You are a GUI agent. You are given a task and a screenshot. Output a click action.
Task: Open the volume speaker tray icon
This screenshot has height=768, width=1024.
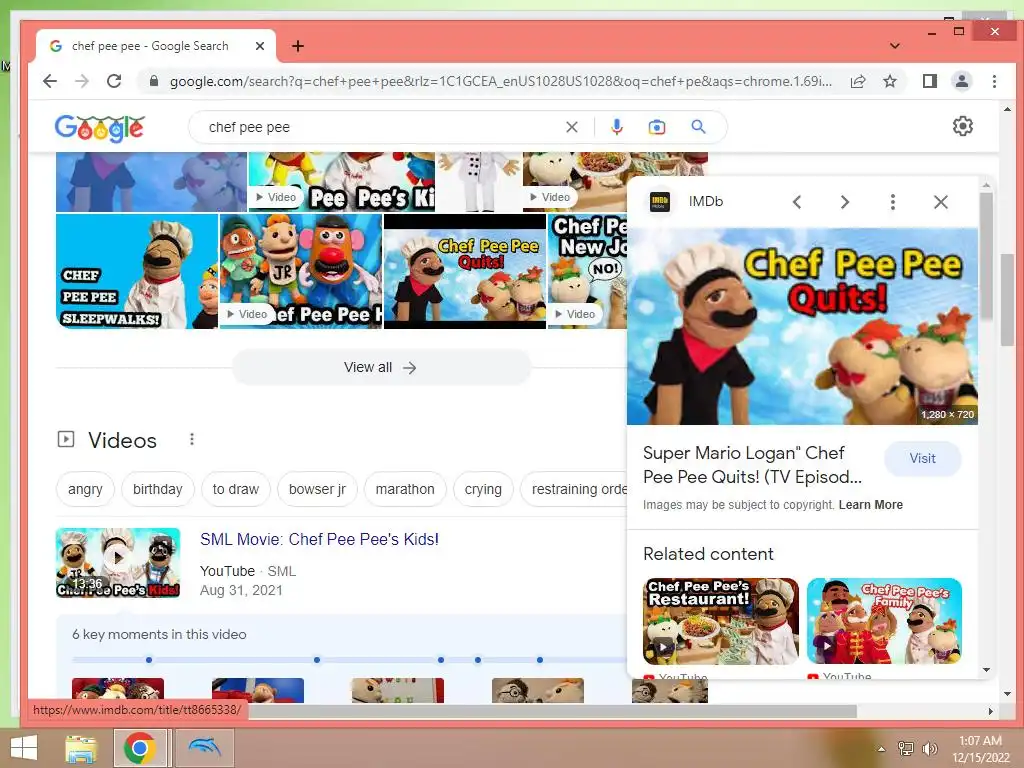[929, 749]
